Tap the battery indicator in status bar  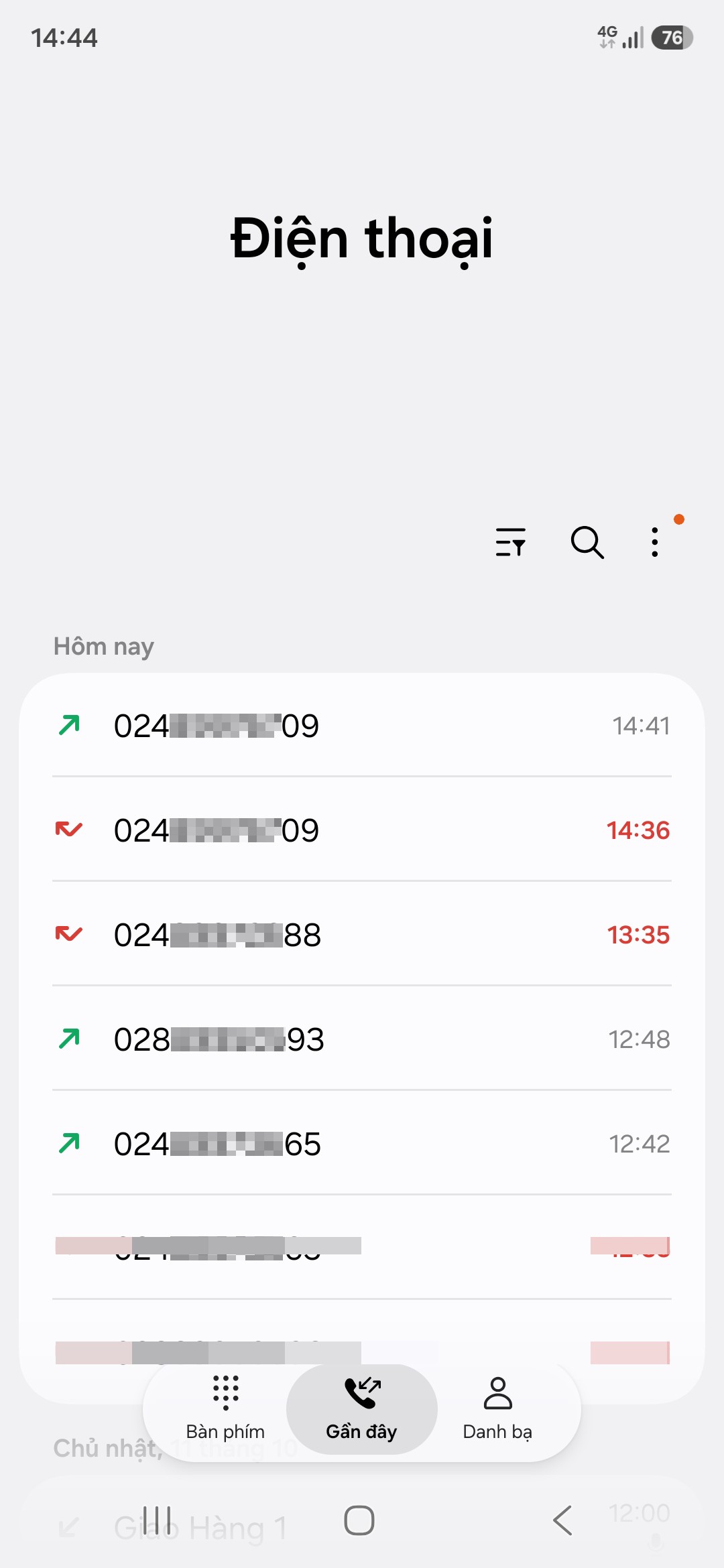[x=672, y=38]
